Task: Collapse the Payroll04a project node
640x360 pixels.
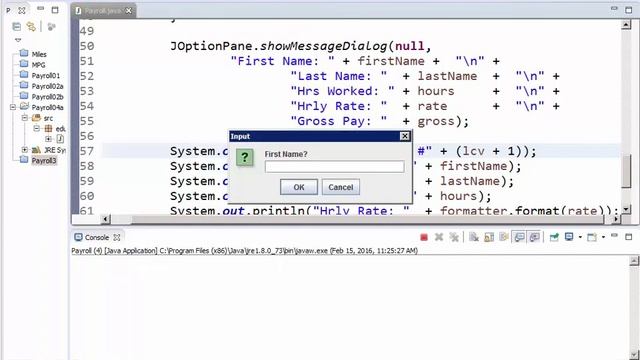Action: [13, 107]
